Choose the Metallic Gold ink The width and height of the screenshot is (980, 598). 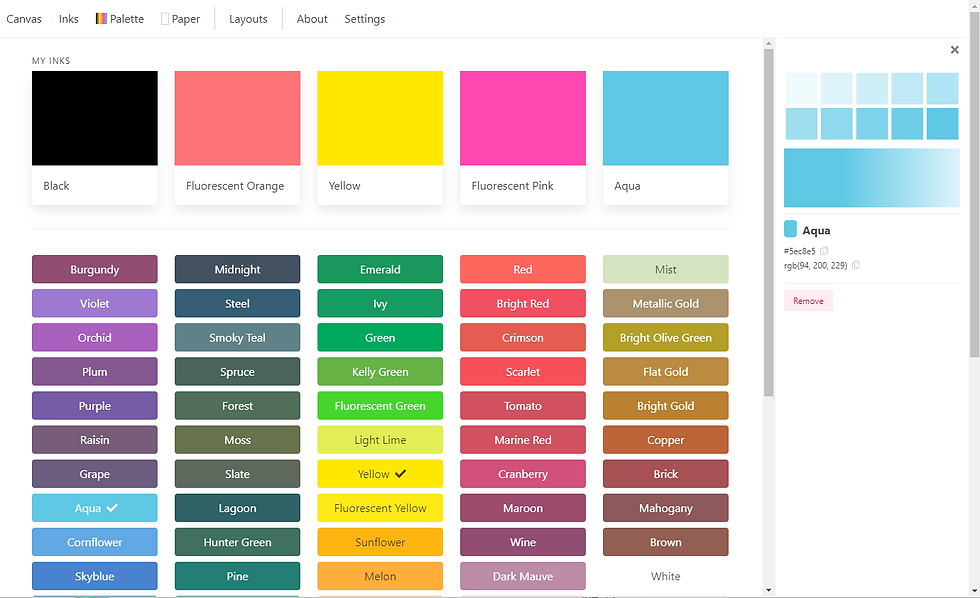tap(666, 303)
